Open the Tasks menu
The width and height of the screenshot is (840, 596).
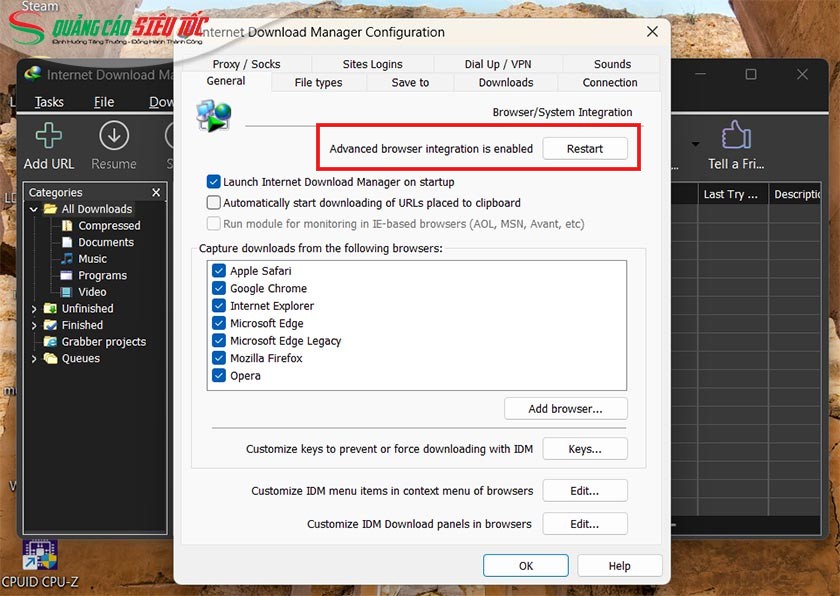click(x=49, y=102)
